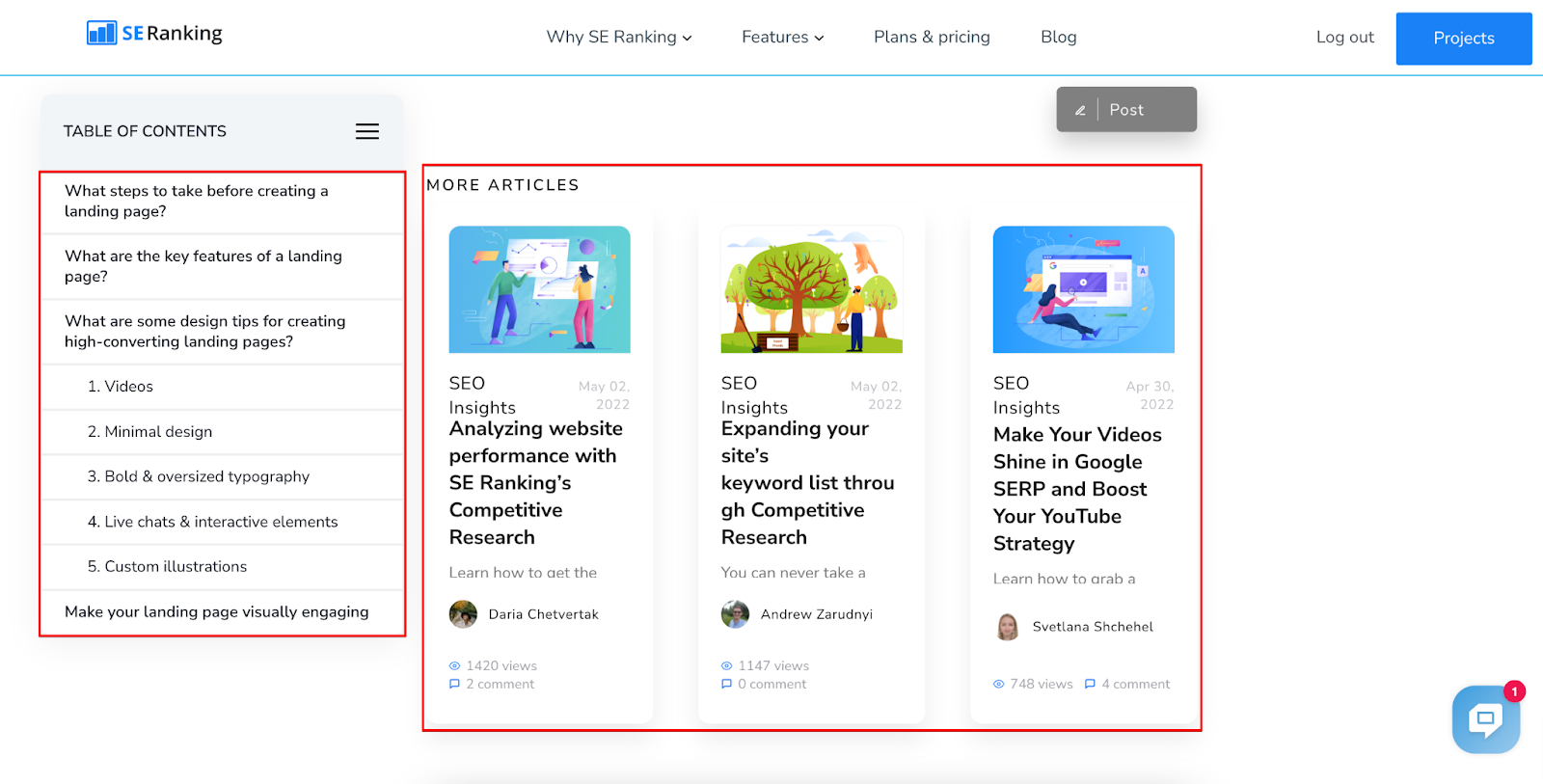Click Svetlana Shchehel's avatar
1543x784 pixels.
tap(1008, 627)
